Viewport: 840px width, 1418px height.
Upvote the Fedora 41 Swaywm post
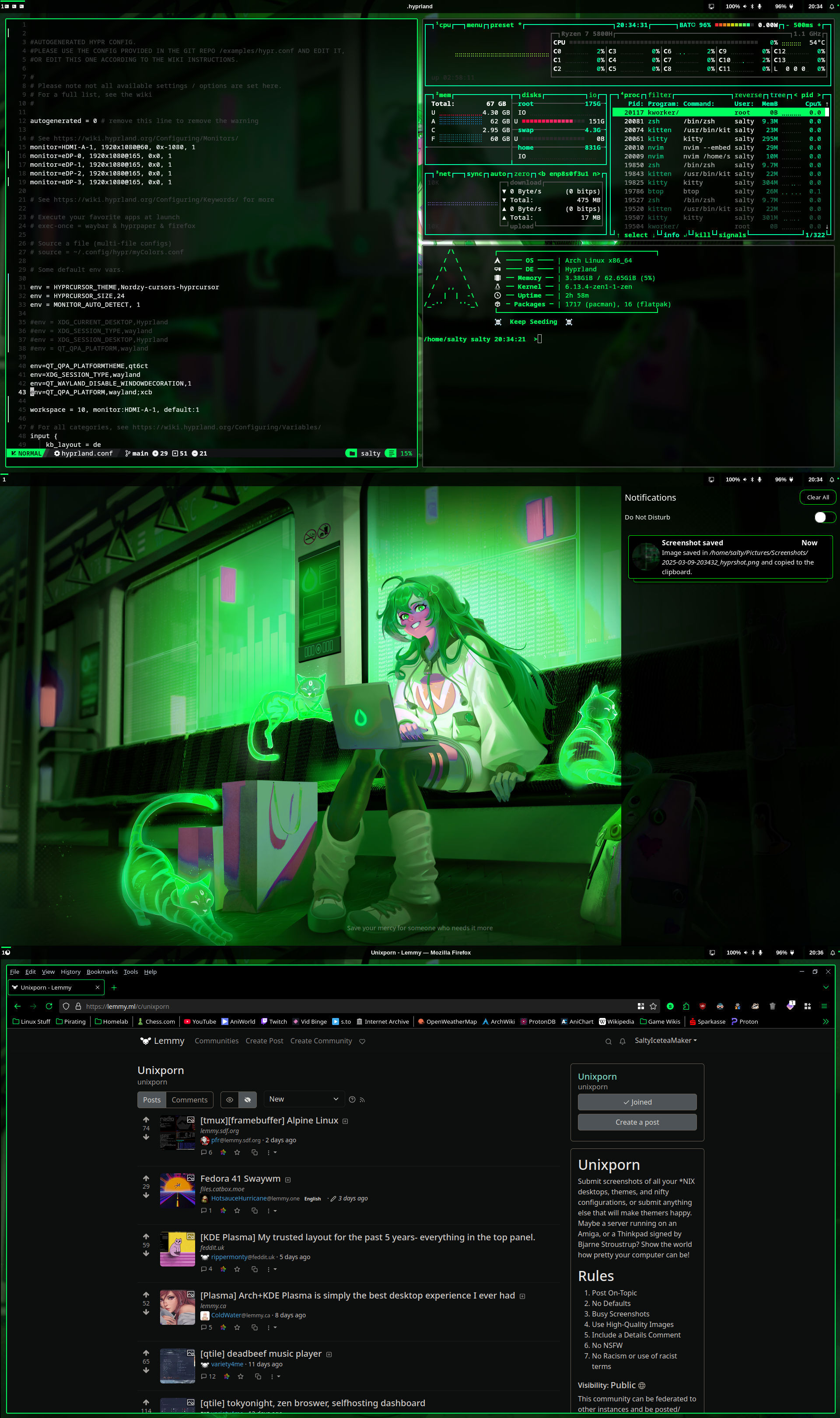click(146, 1178)
